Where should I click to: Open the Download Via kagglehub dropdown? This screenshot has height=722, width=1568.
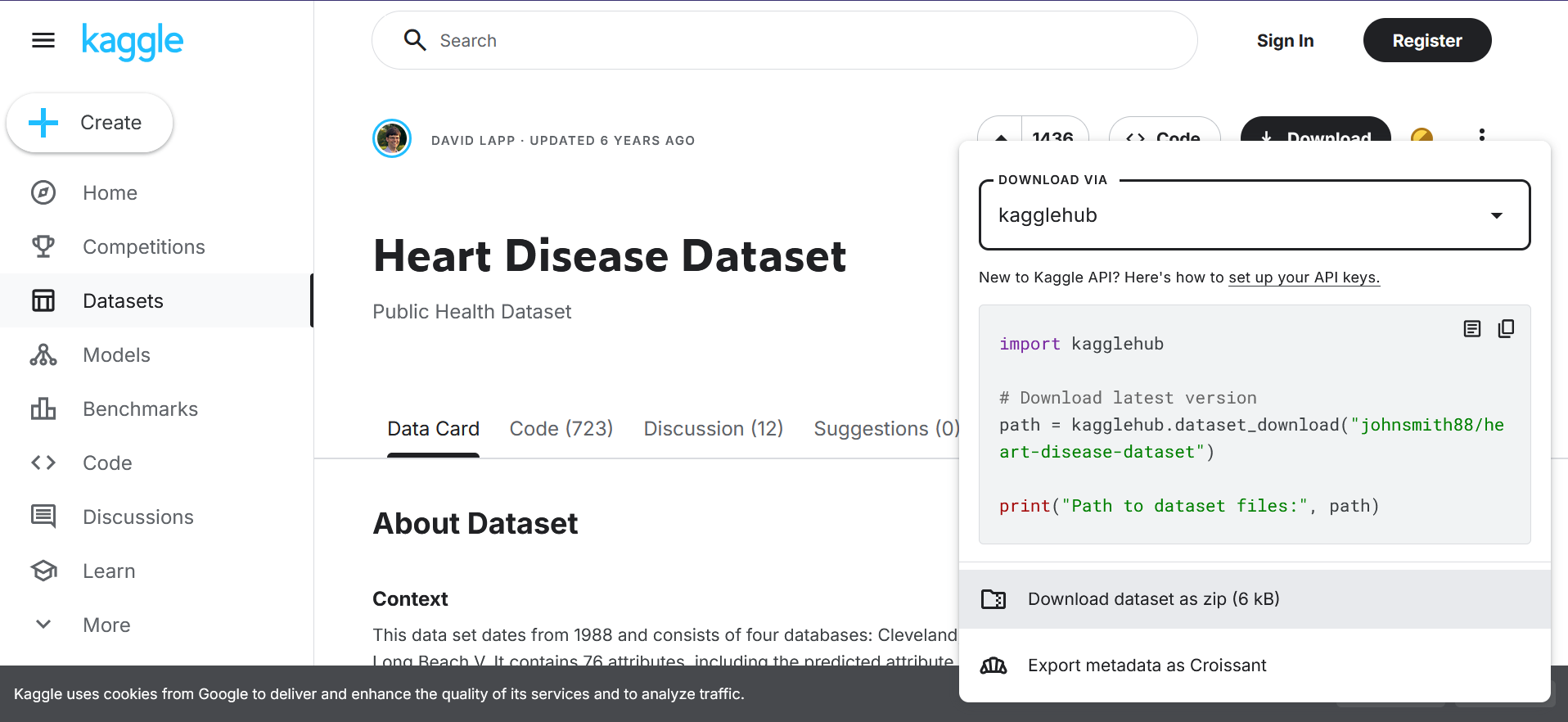tap(1255, 214)
